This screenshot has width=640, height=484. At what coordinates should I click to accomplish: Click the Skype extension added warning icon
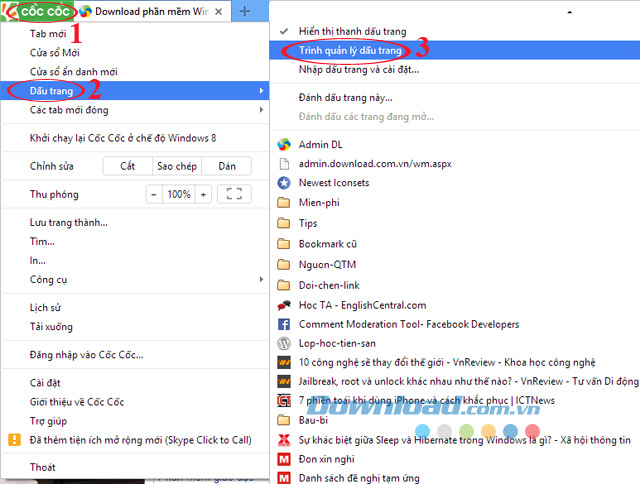[x=15, y=439]
